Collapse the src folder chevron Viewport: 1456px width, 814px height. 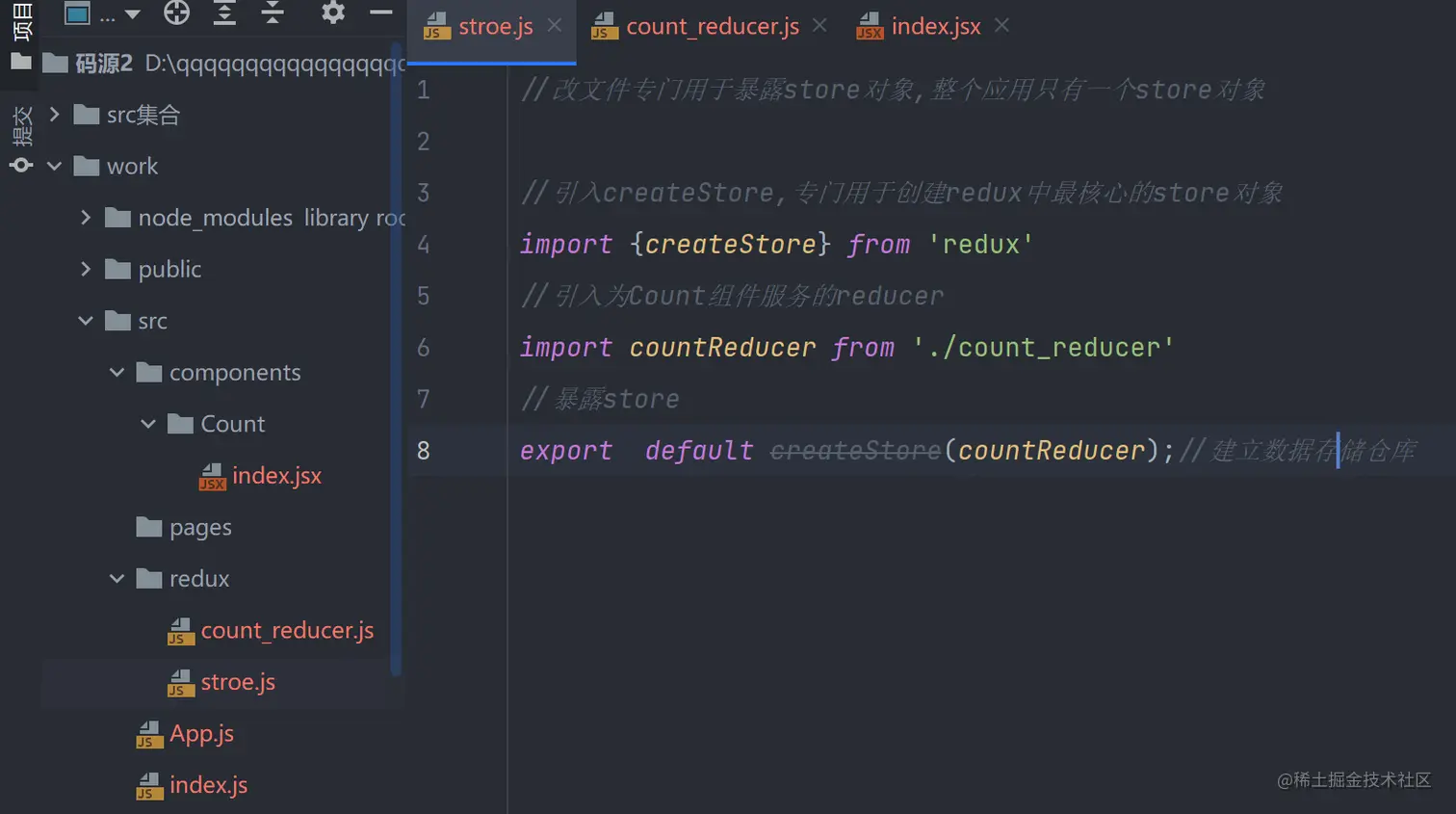pyautogui.click(x=86, y=321)
